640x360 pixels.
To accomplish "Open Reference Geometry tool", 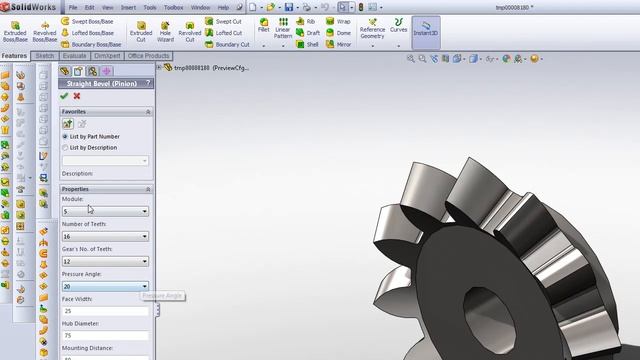I will point(372,29).
